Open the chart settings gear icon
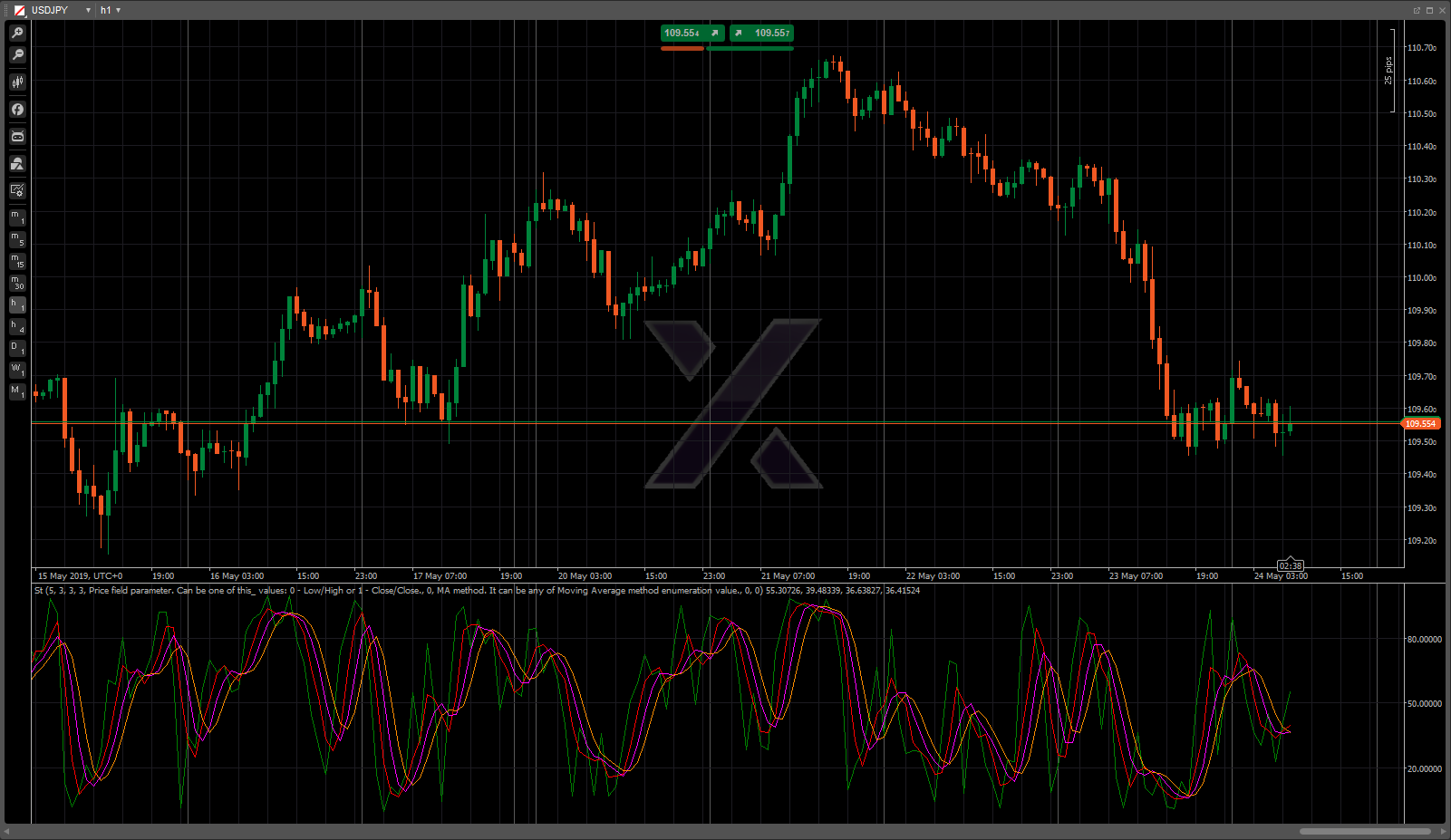The image size is (1451, 840). click(x=17, y=190)
